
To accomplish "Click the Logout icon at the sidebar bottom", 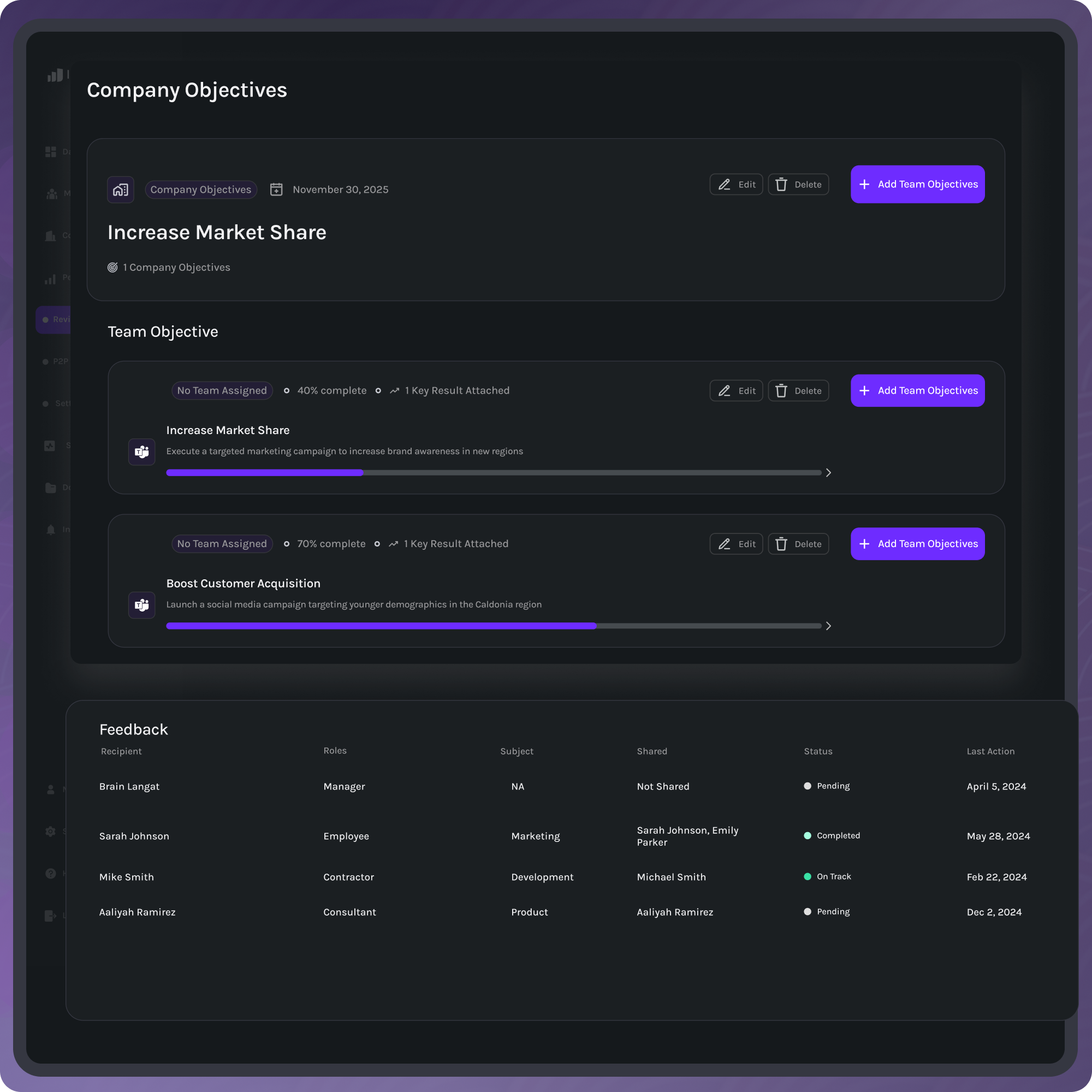I will pyautogui.click(x=50, y=915).
